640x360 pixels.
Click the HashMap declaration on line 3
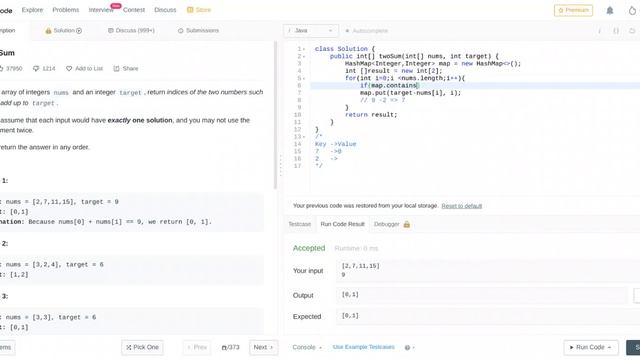(x=433, y=64)
